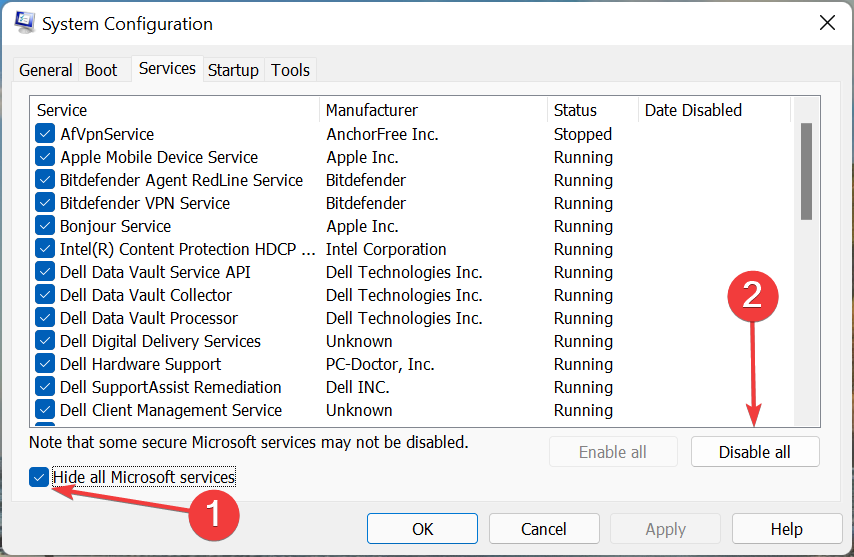
Task: Click the services list vertical scrollbar
Action: click(x=806, y=170)
